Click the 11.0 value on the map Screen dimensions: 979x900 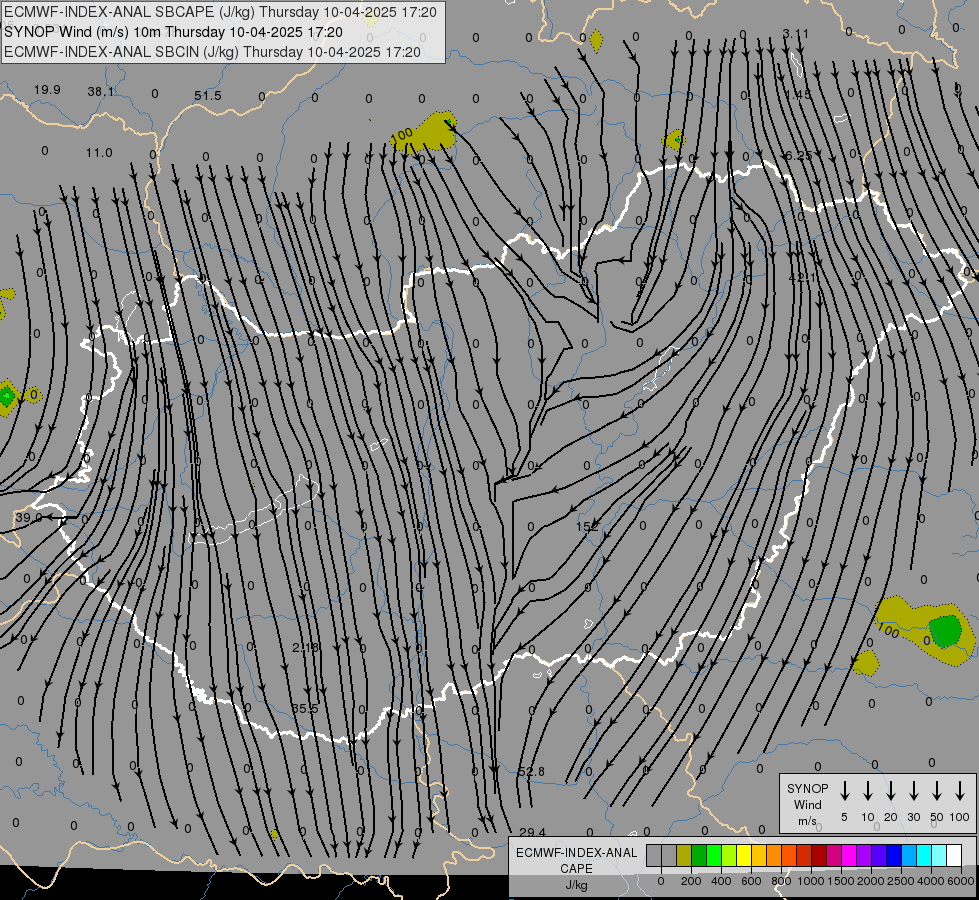99,152
